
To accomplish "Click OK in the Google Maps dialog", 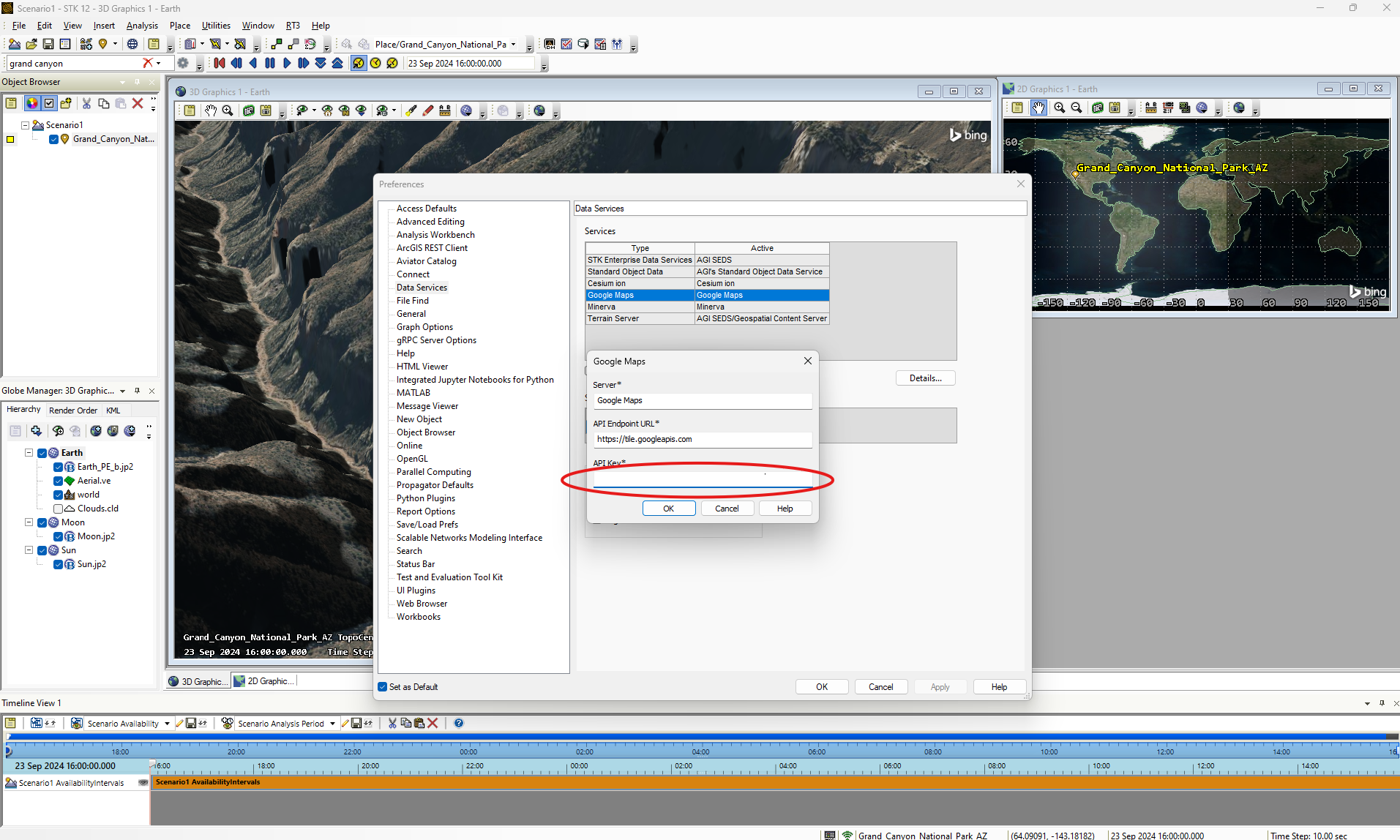I will 669,509.
